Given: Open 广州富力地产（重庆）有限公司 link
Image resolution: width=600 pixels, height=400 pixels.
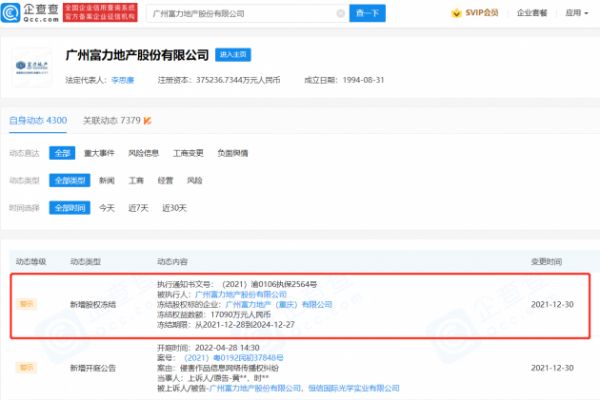Looking at the screenshot, I should [x=279, y=304].
